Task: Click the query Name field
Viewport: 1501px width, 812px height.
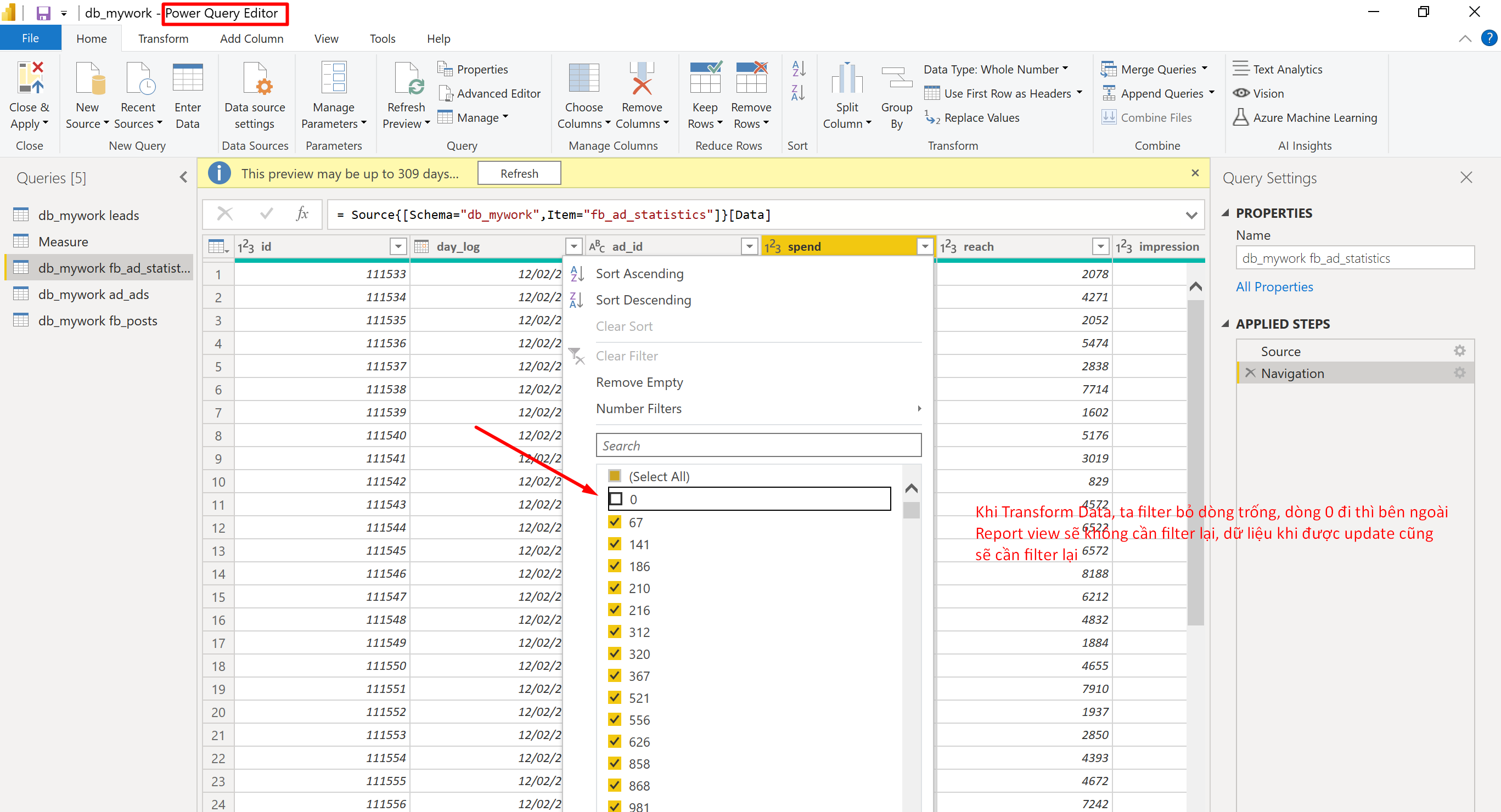Action: tap(1355, 258)
